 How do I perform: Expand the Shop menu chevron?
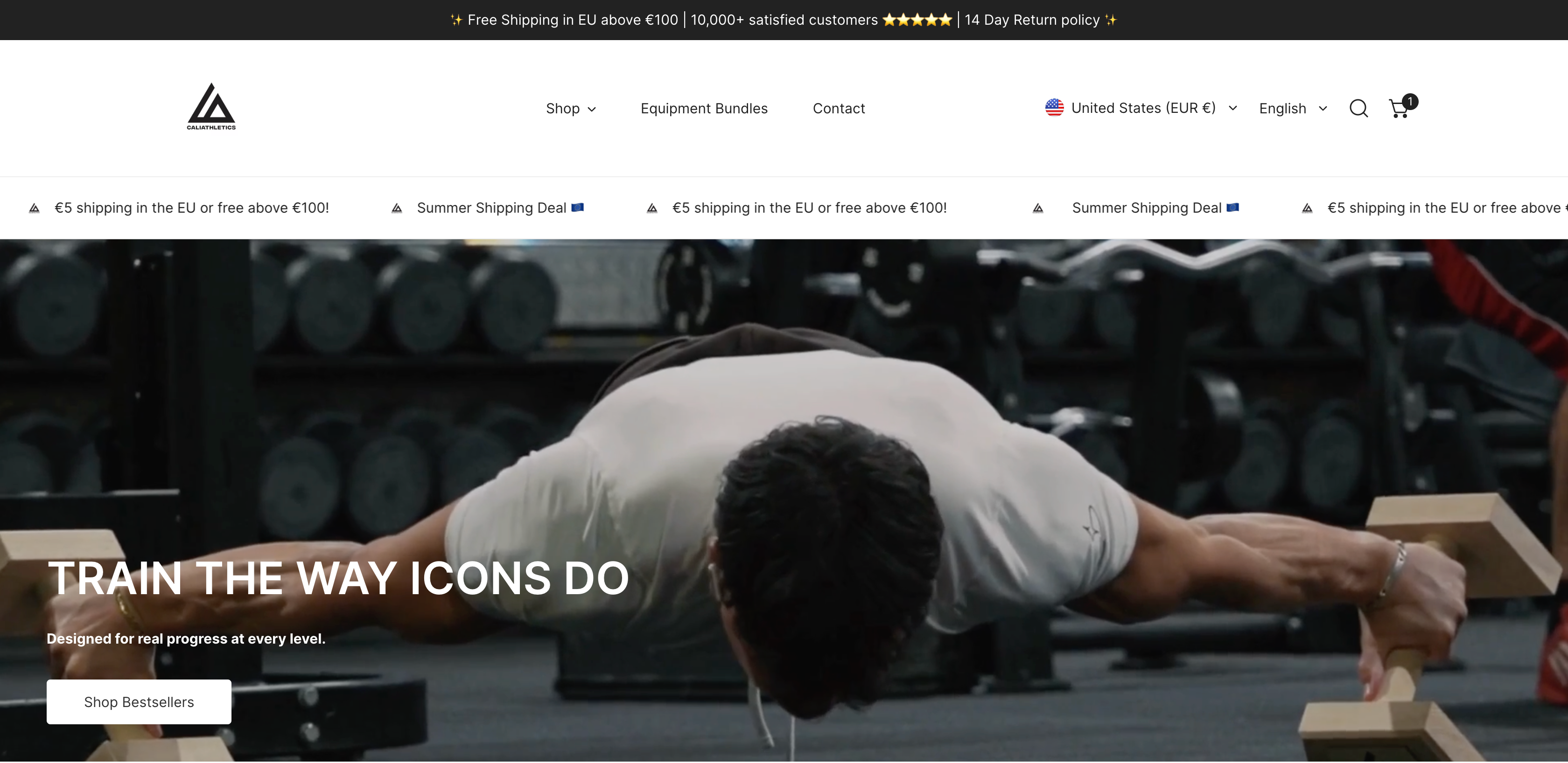592,110
